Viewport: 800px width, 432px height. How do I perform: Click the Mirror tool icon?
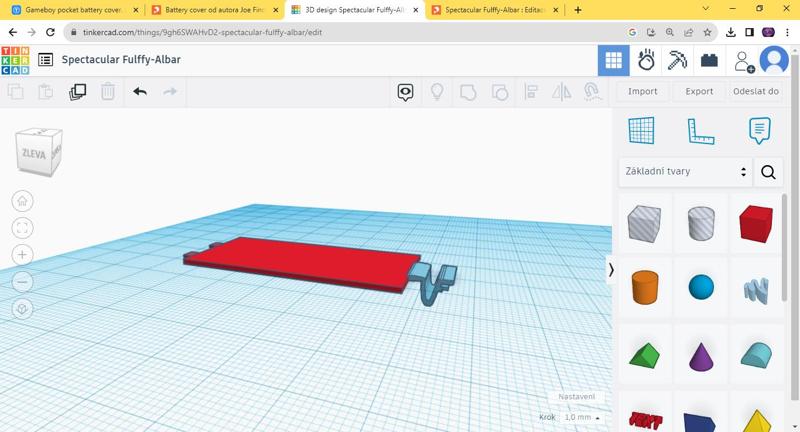coord(562,92)
